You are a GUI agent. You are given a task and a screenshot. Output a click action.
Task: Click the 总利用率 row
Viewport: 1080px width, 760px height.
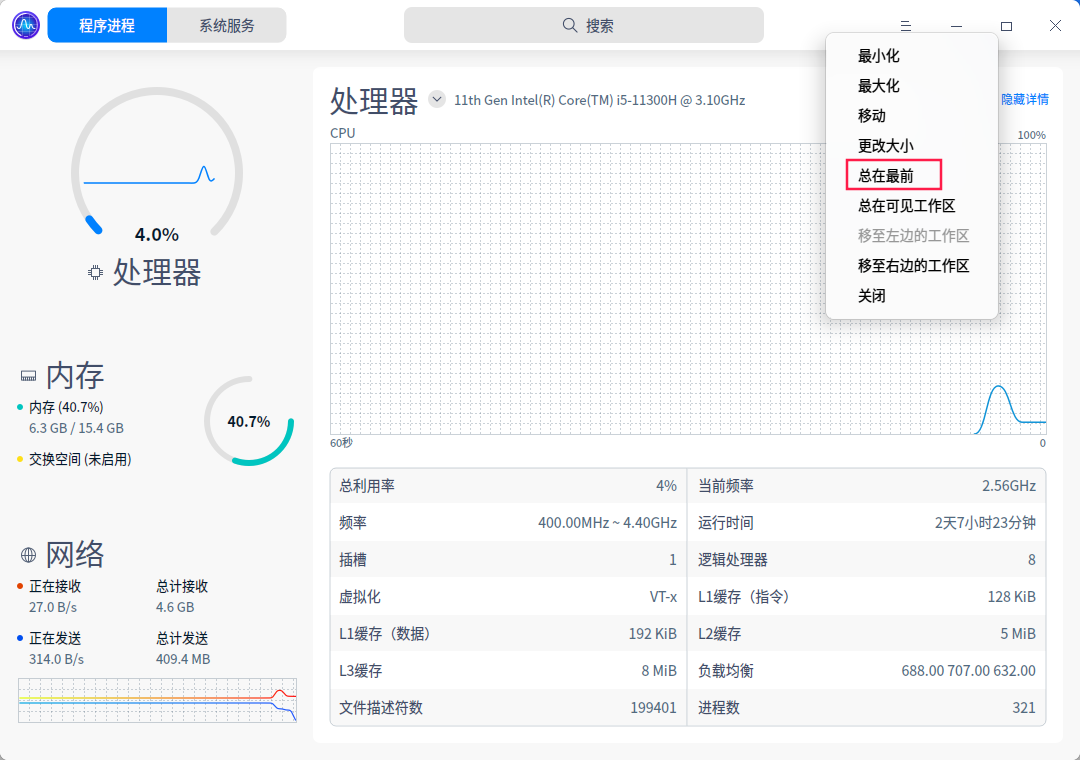508,486
